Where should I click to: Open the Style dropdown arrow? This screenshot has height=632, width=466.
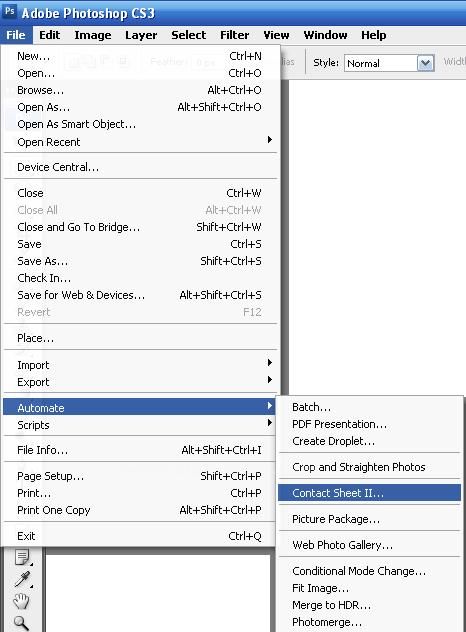425,63
